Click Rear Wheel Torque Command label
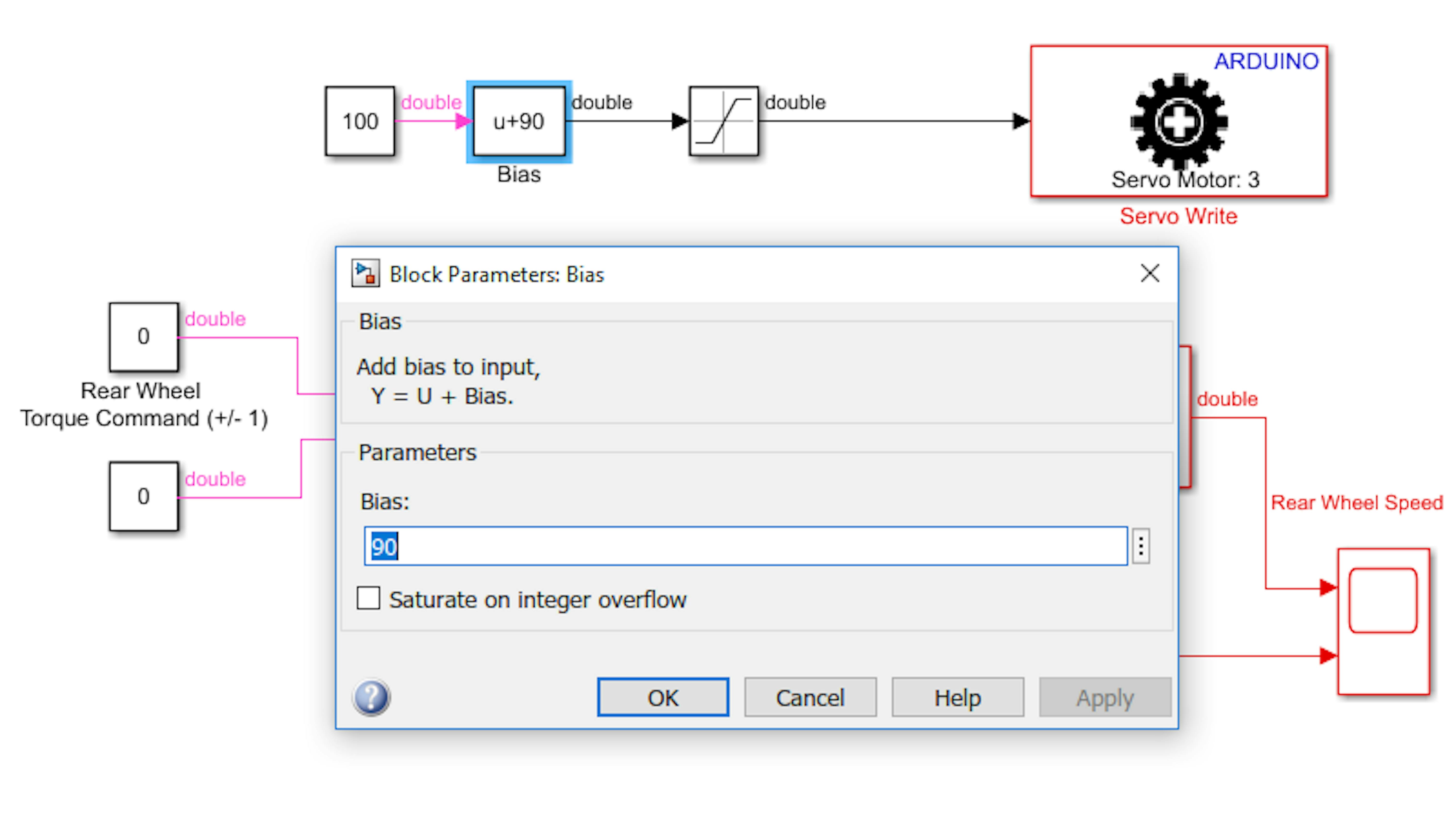This screenshot has width=1456, height=819. point(144,405)
